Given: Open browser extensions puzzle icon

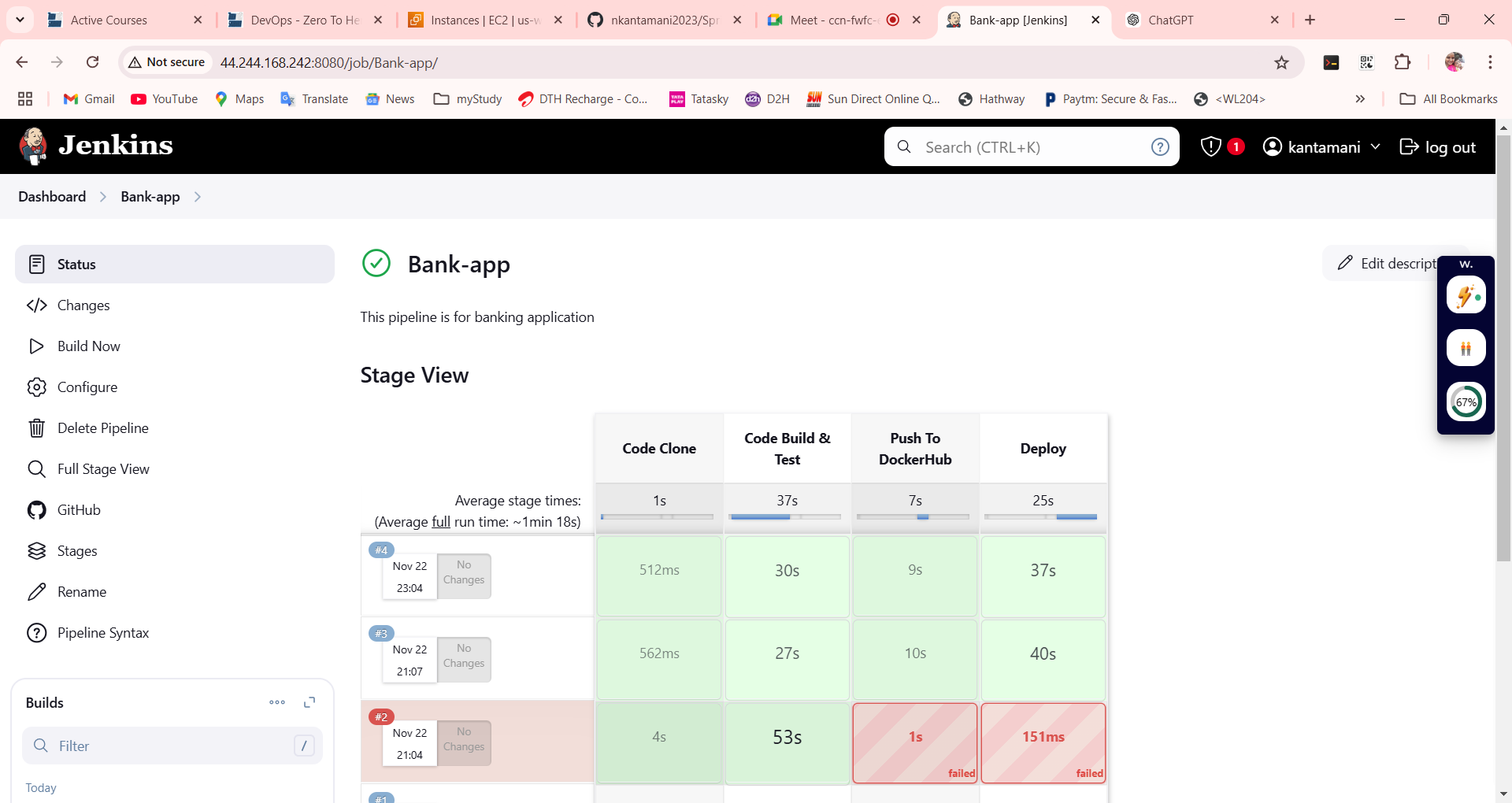Looking at the screenshot, I should (1403, 62).
